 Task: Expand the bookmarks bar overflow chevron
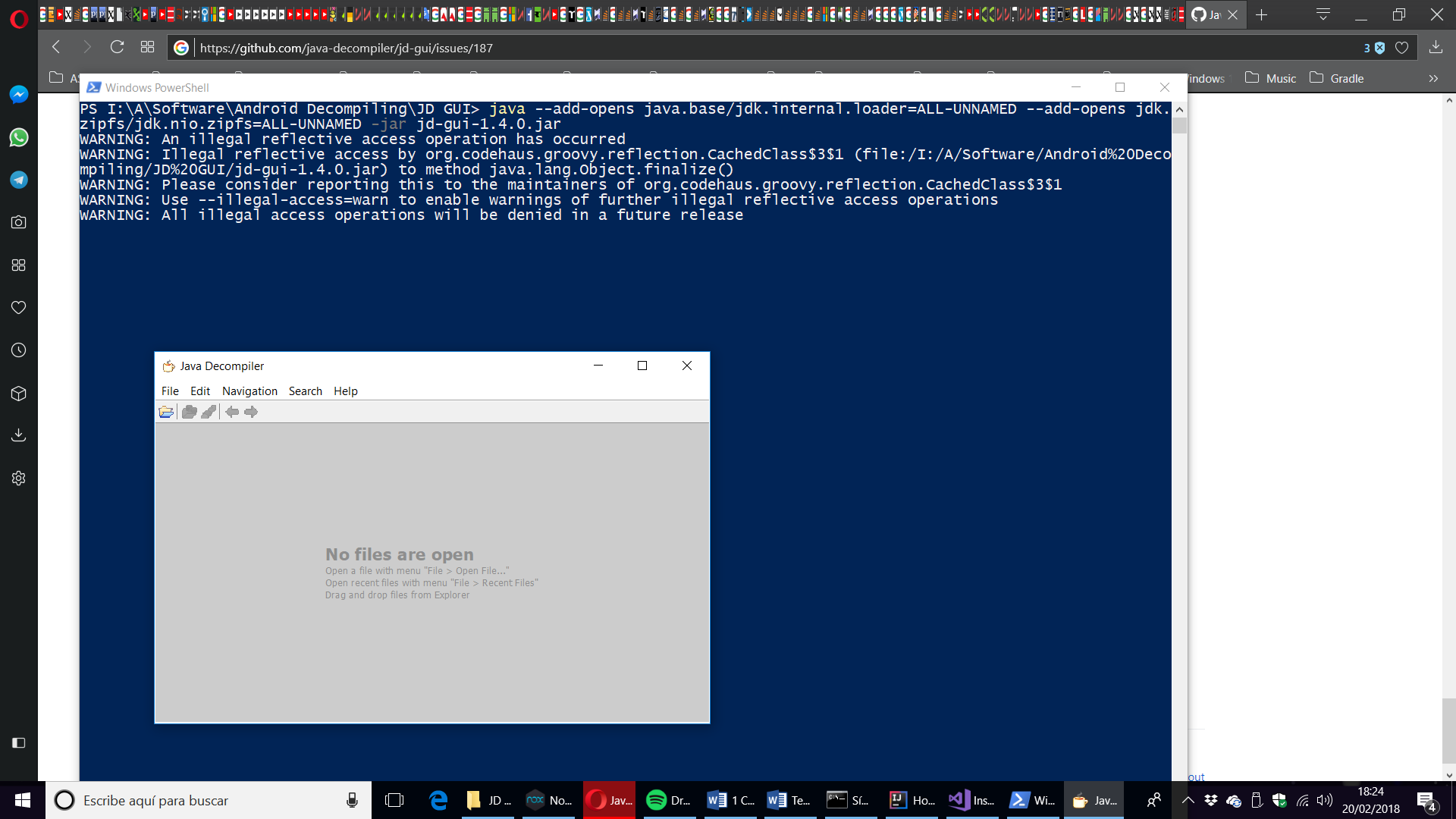(1433, 78)
